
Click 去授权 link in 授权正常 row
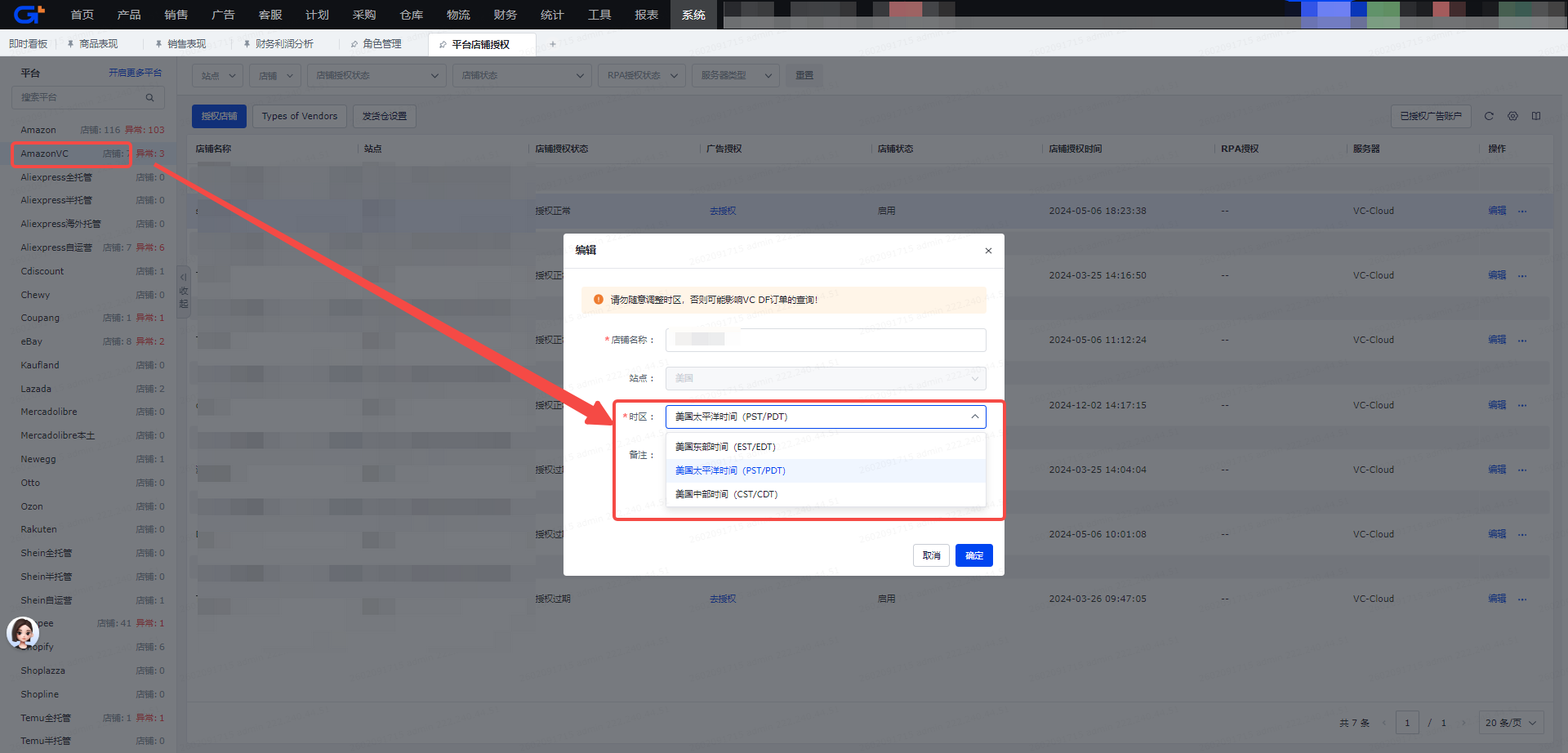click(x=723, y=211)
